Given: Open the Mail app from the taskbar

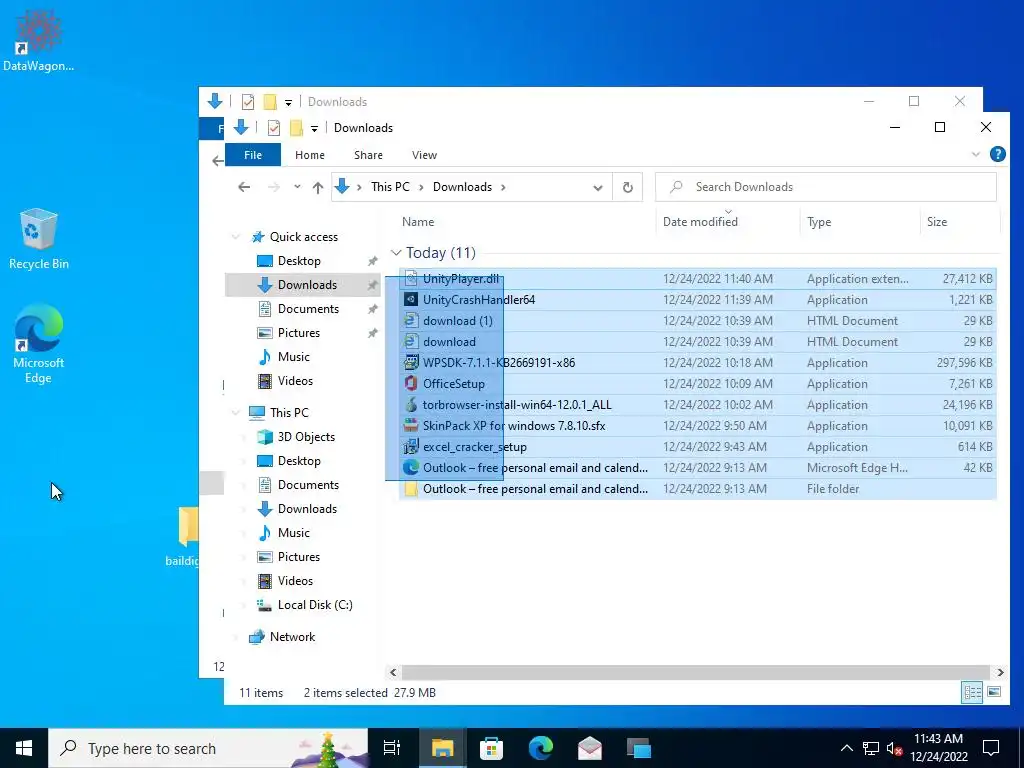Looking at the screenshot, I should coord(590,748).
